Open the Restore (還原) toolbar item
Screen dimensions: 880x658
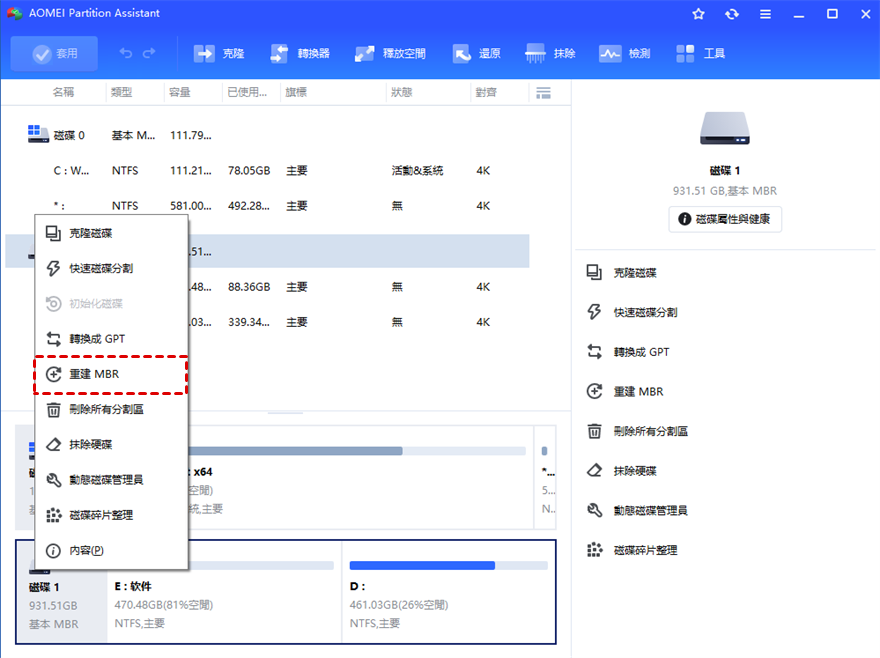[x=476, y=53]
